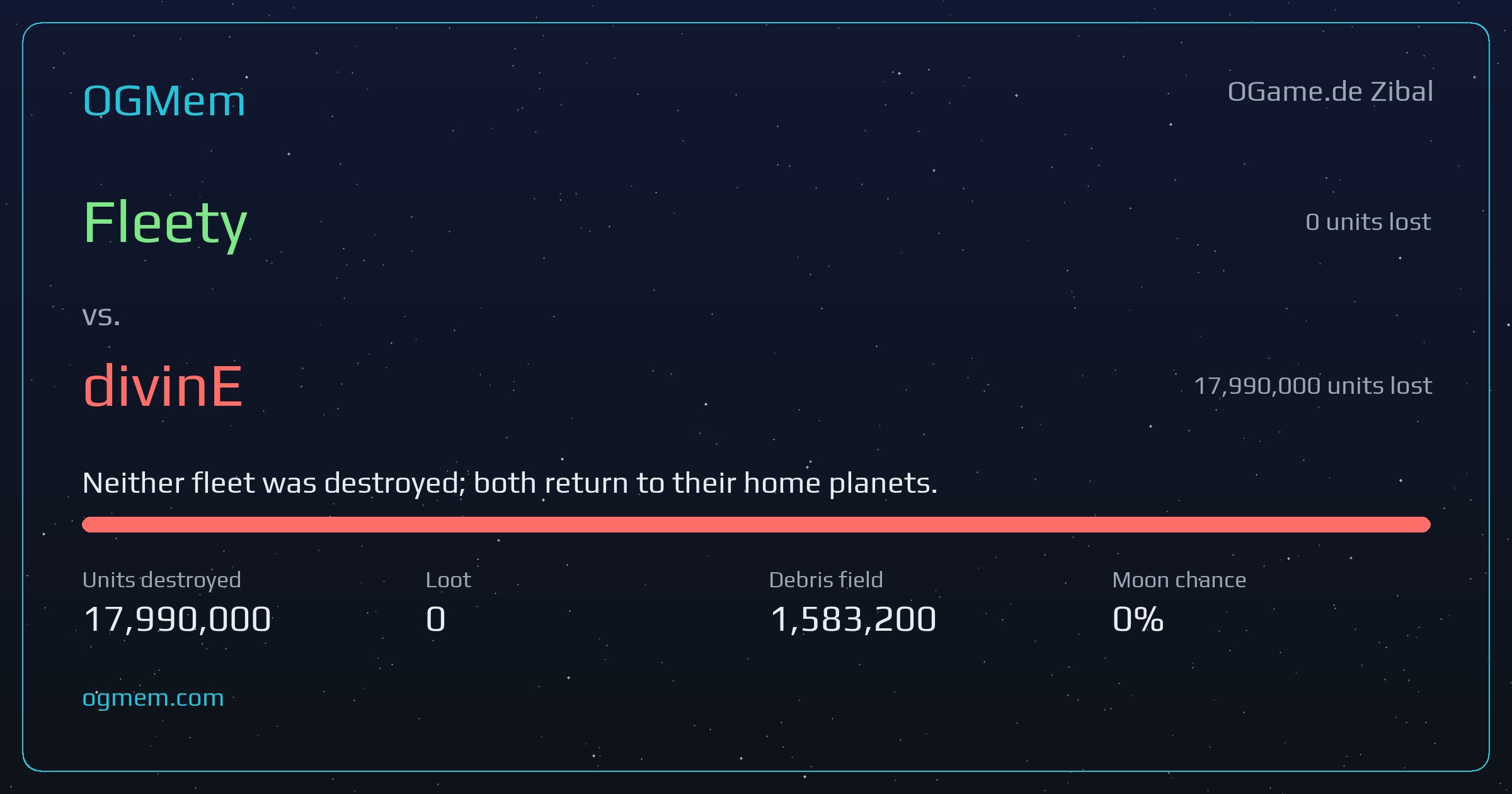The image size is (1512, 794).
Task: Click the Moon chance value 0%
Action: tap(1138, 619)
